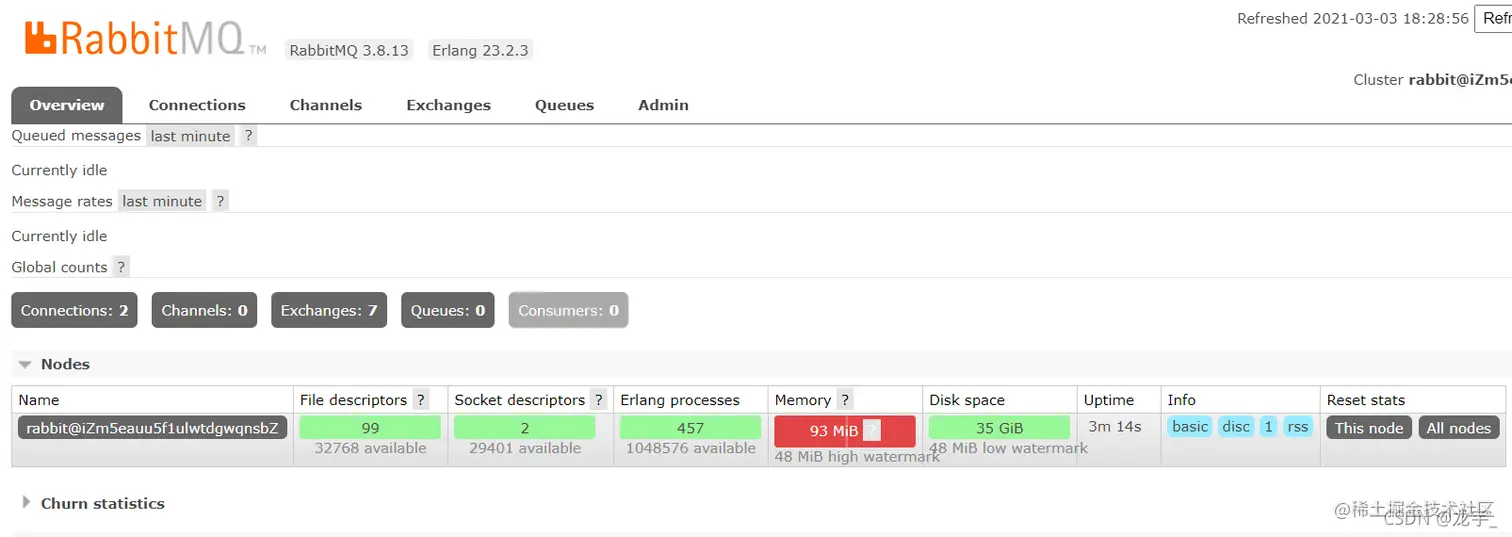
Task: Click the RabbitMQ 3.8.13 version label
Action: [x=349, y=50]
